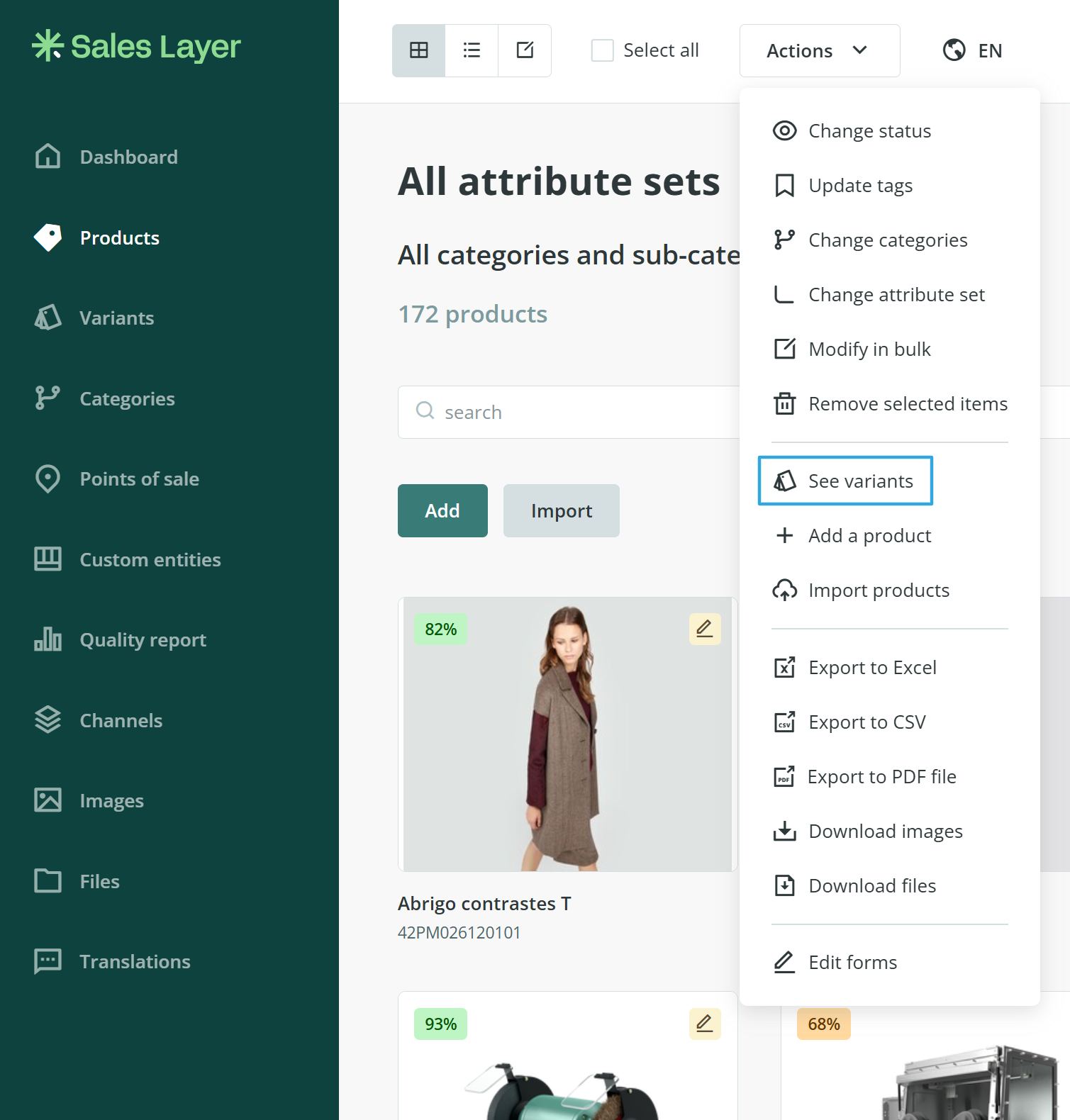Select Change attribute set
Screen dimensions: 1070x1120
(x=879, y=294)
